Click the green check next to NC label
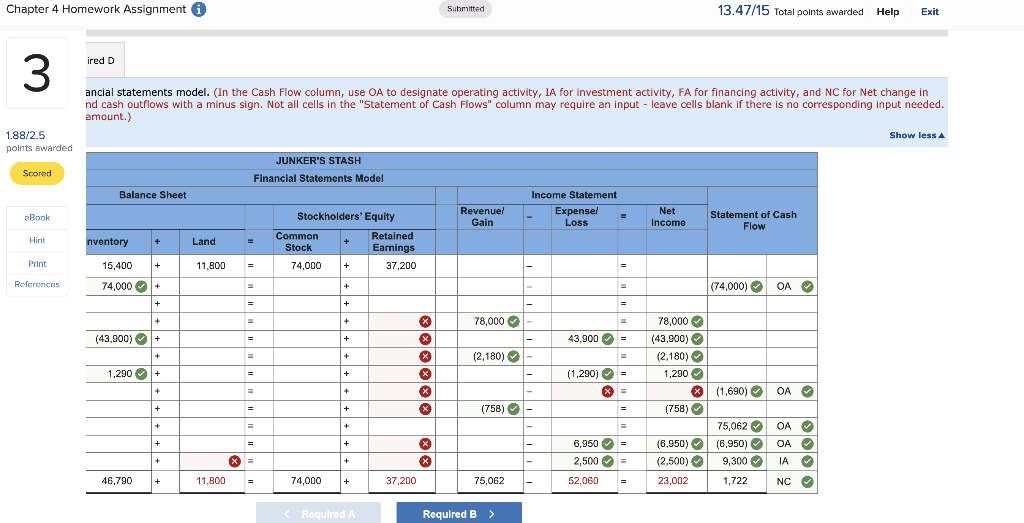 [808, 481]
